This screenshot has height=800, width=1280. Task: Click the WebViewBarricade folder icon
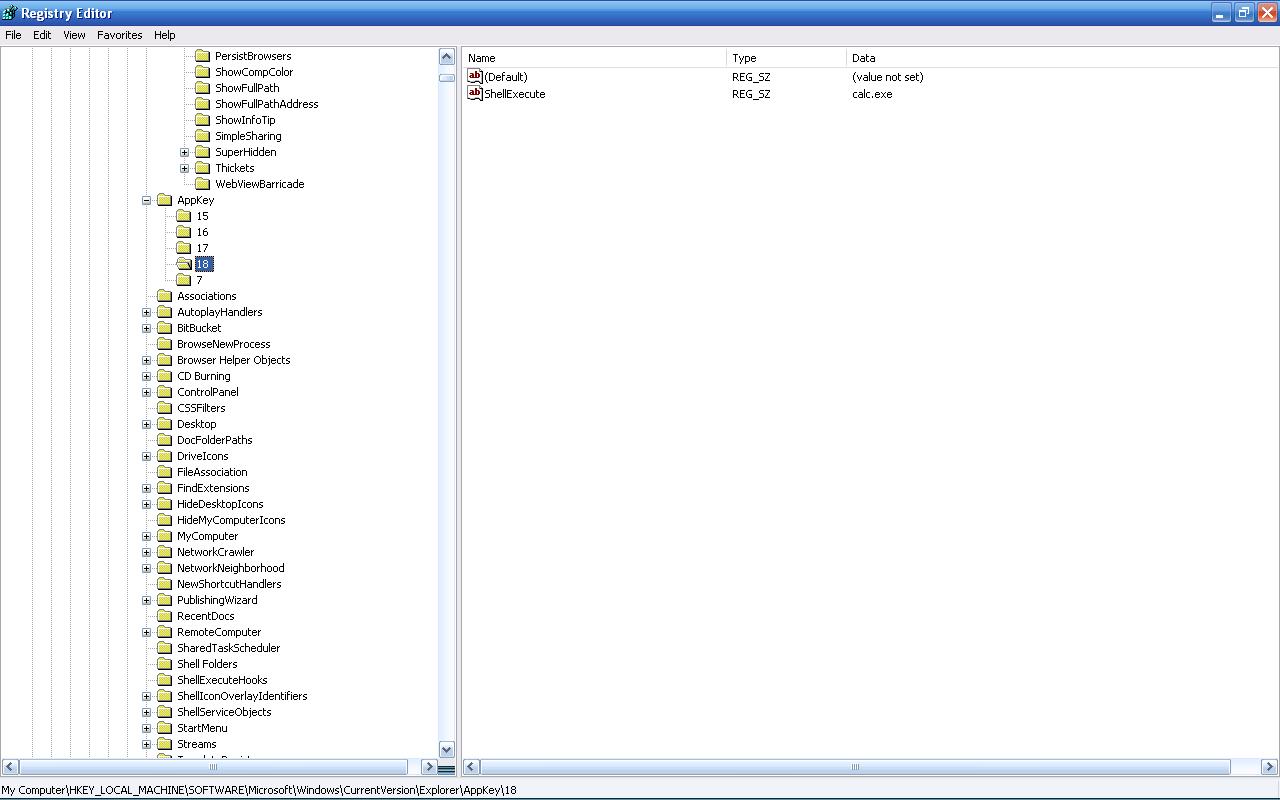(203, 184)
